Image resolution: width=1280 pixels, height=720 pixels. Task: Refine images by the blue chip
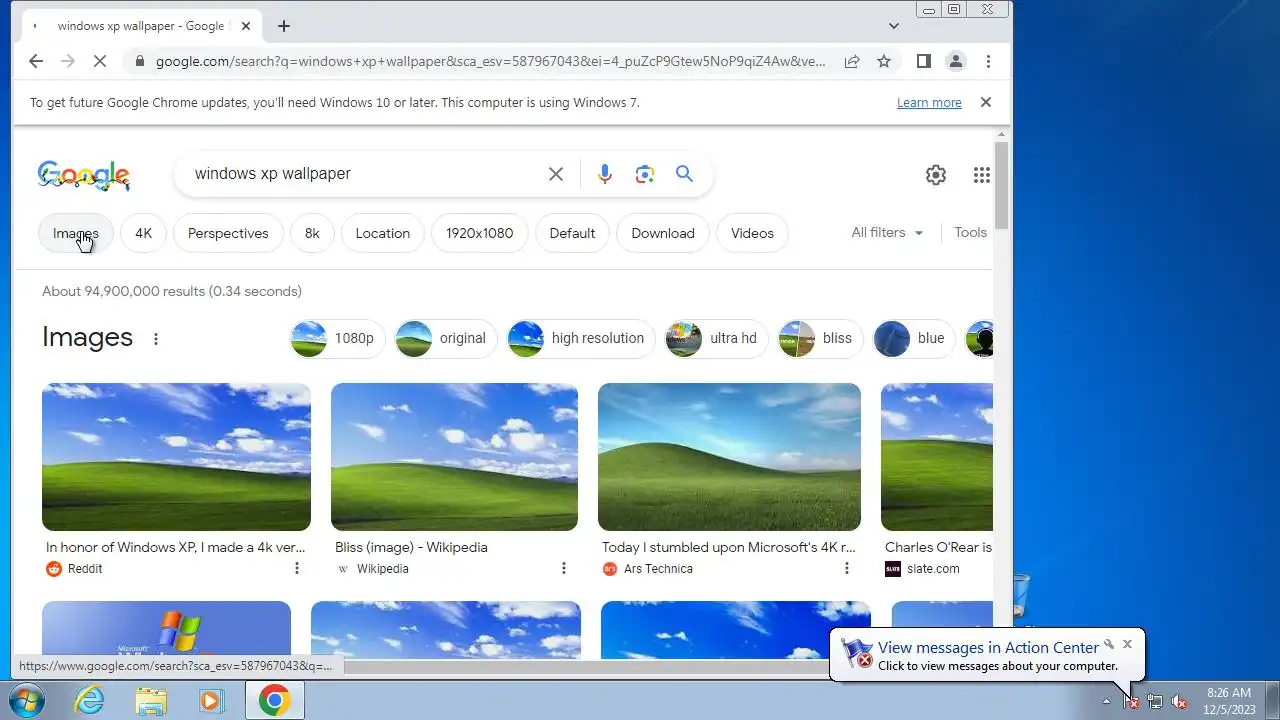pyautogui.click(x=915, y=338)
